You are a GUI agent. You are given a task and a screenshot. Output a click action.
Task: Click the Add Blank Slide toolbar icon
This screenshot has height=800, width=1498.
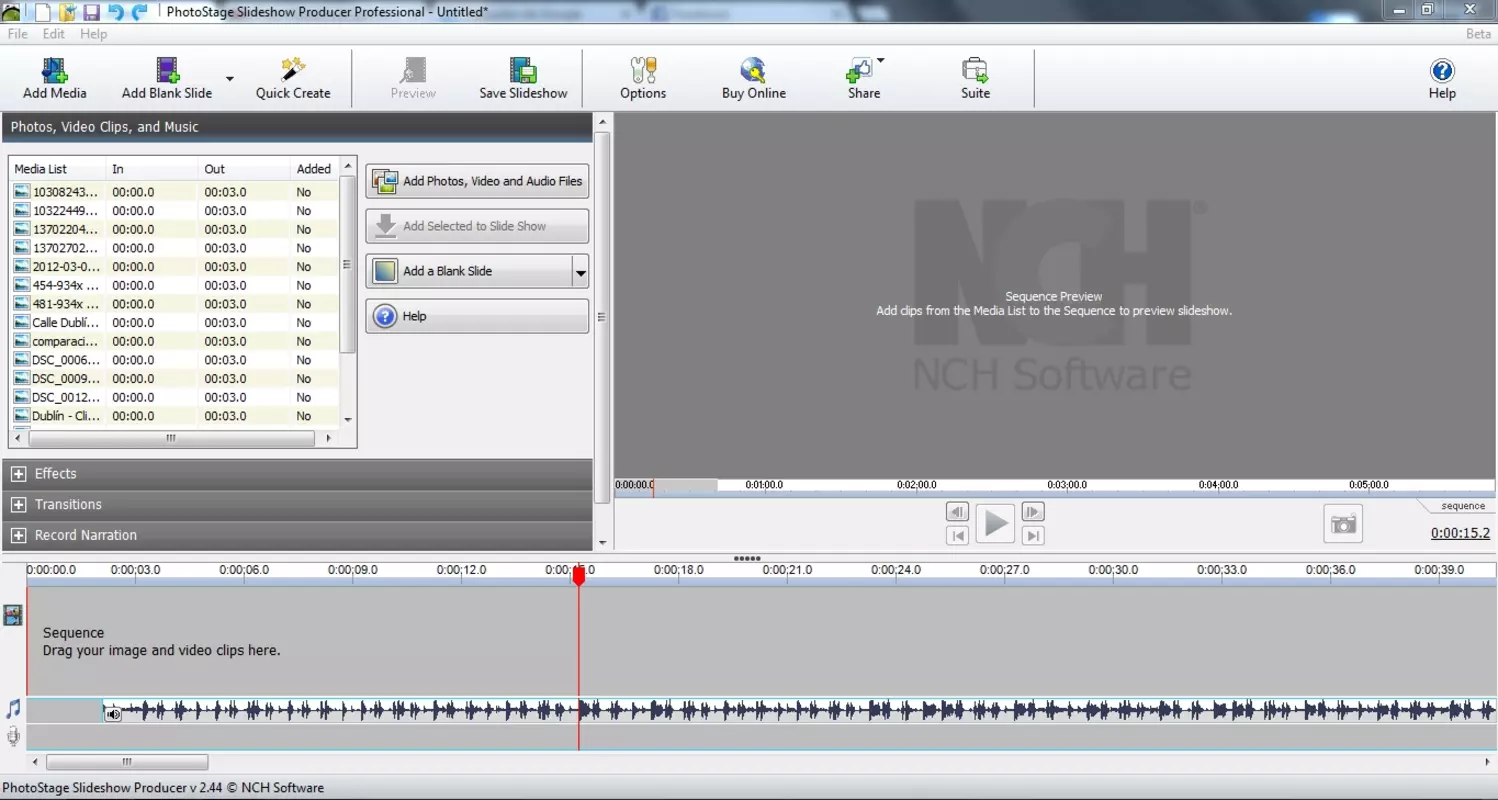pos(167,79)
